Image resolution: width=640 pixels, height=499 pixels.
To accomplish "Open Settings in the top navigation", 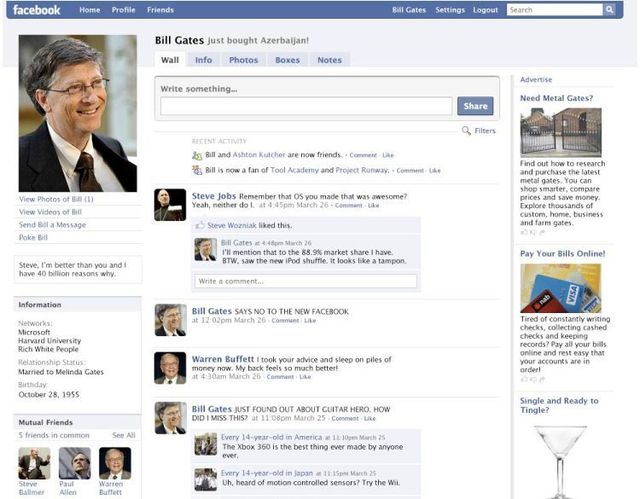I will (x=450, y=10).
